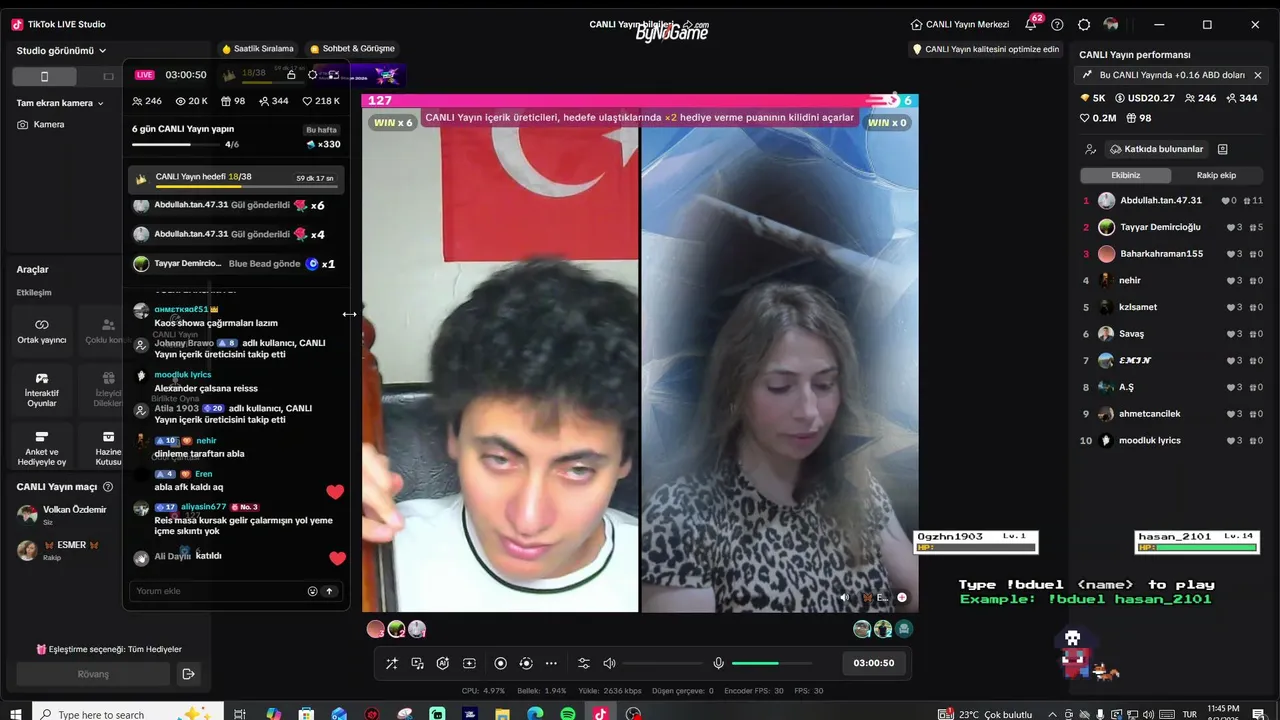Open Spotify from the taskbar
1280x720 pixels.
tap(567, 714)
